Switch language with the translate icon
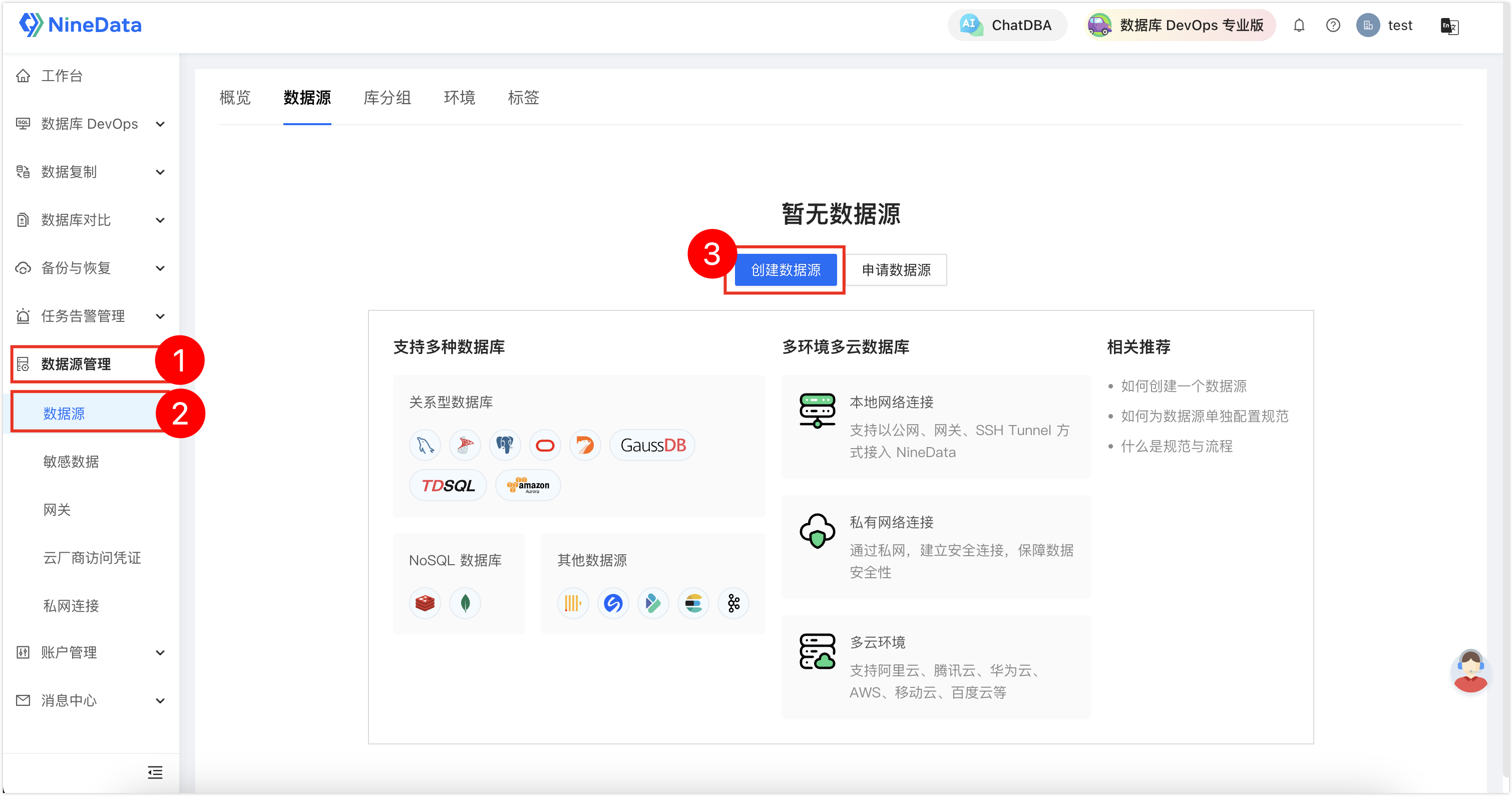The height and width of the screenshot is (796, 1512). (x=1449, y=26)
